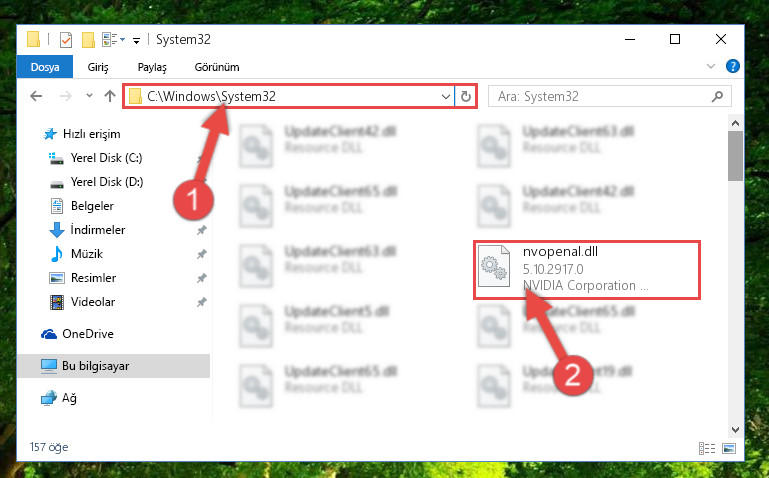Expand the address bar history dropdown

[x=445, y=97]
